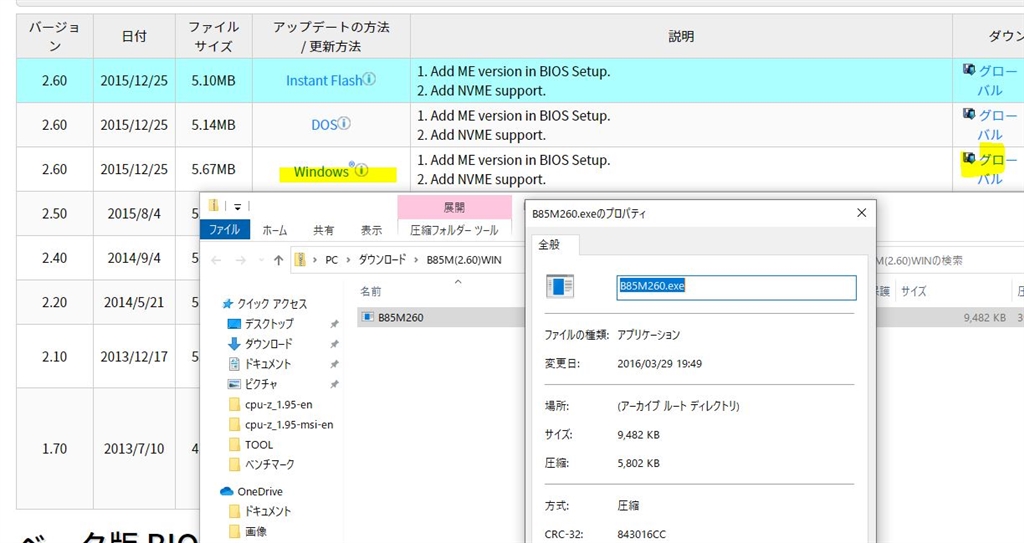Click version 2.40 cell in table
This screenshot has width=1024, height=543.
(54, 258)
